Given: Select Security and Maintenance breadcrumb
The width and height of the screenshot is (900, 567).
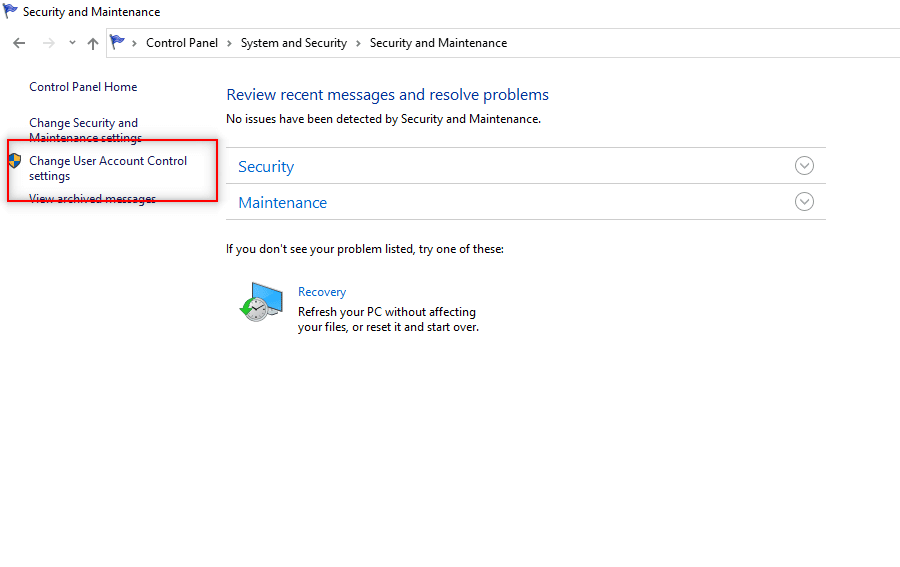Looking at the screenshot, I should (439, 43).
